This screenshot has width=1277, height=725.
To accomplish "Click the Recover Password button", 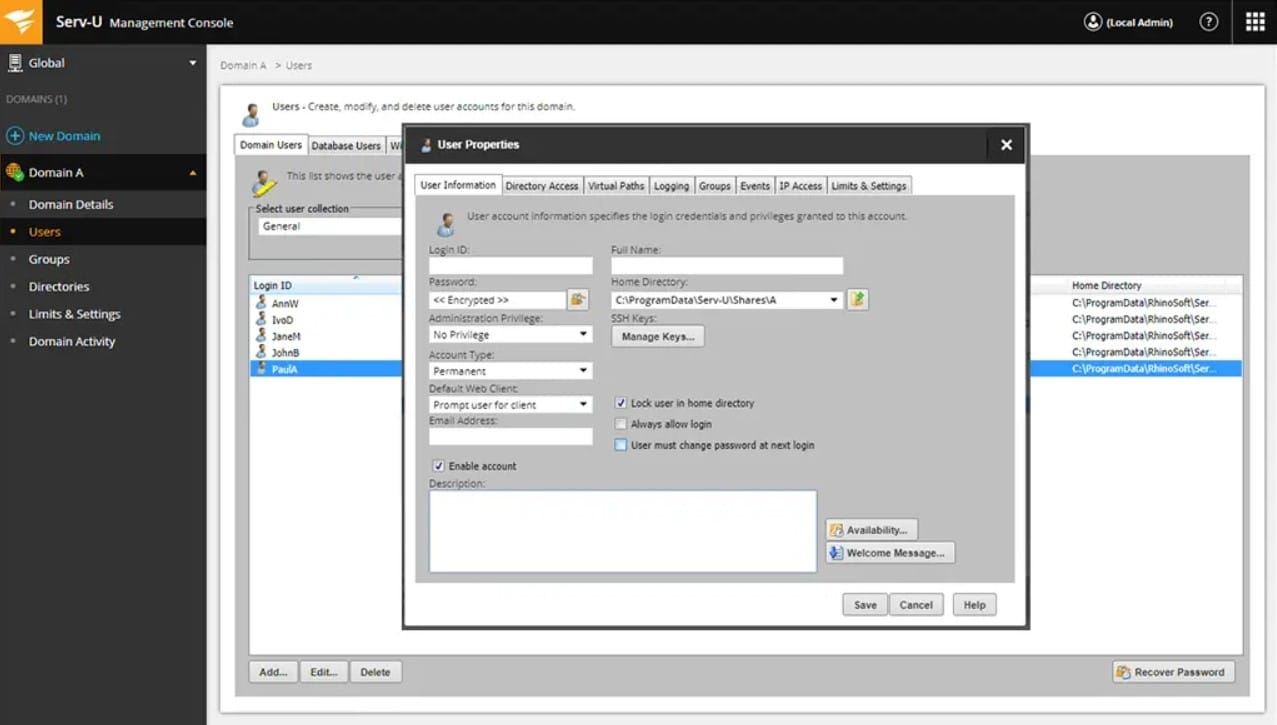I will click(x=1174, y=672).
